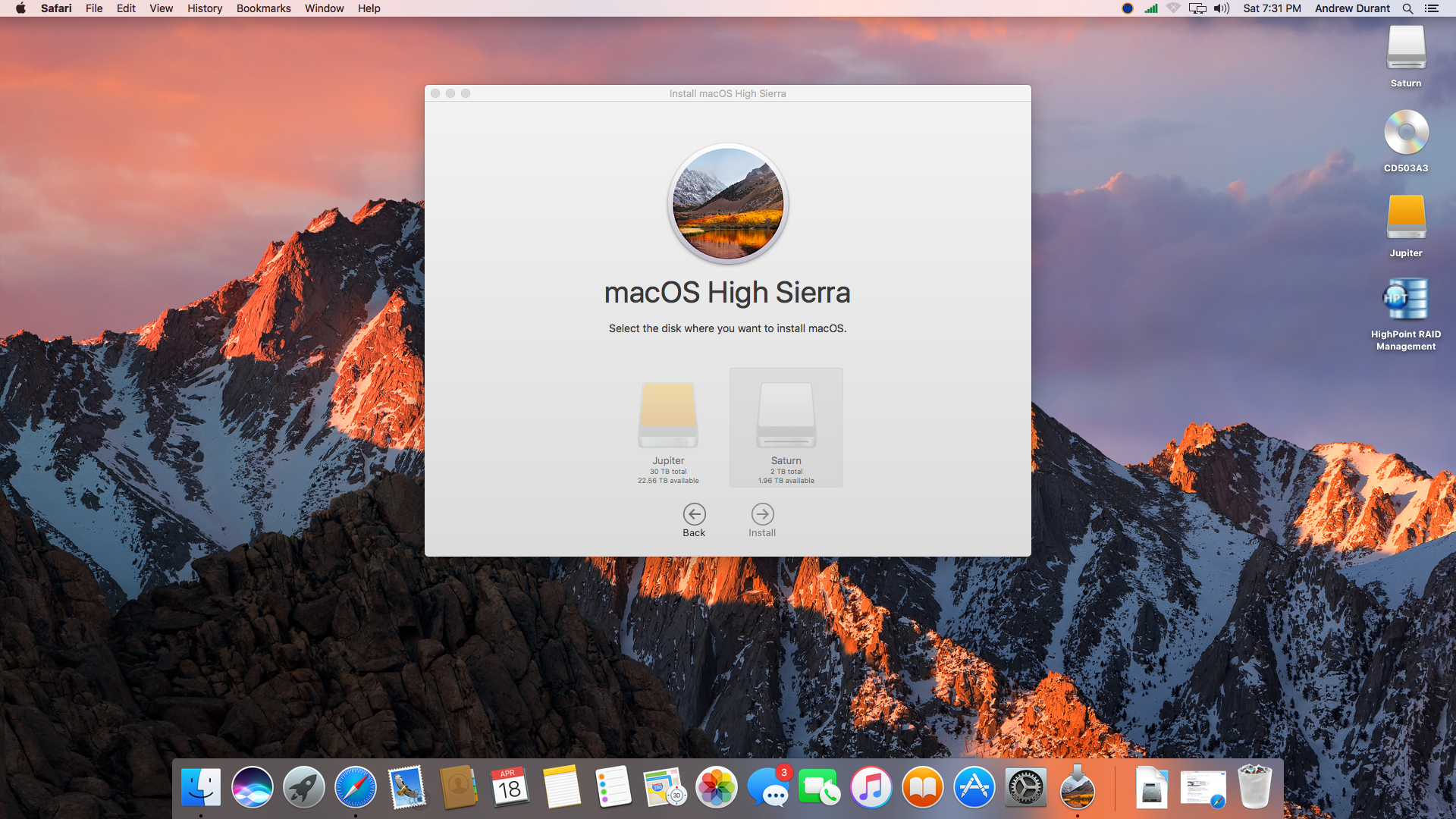Click the Sat 7:31 PM clock
This screenshot has height=819, width=1456.
[1272, 8]
